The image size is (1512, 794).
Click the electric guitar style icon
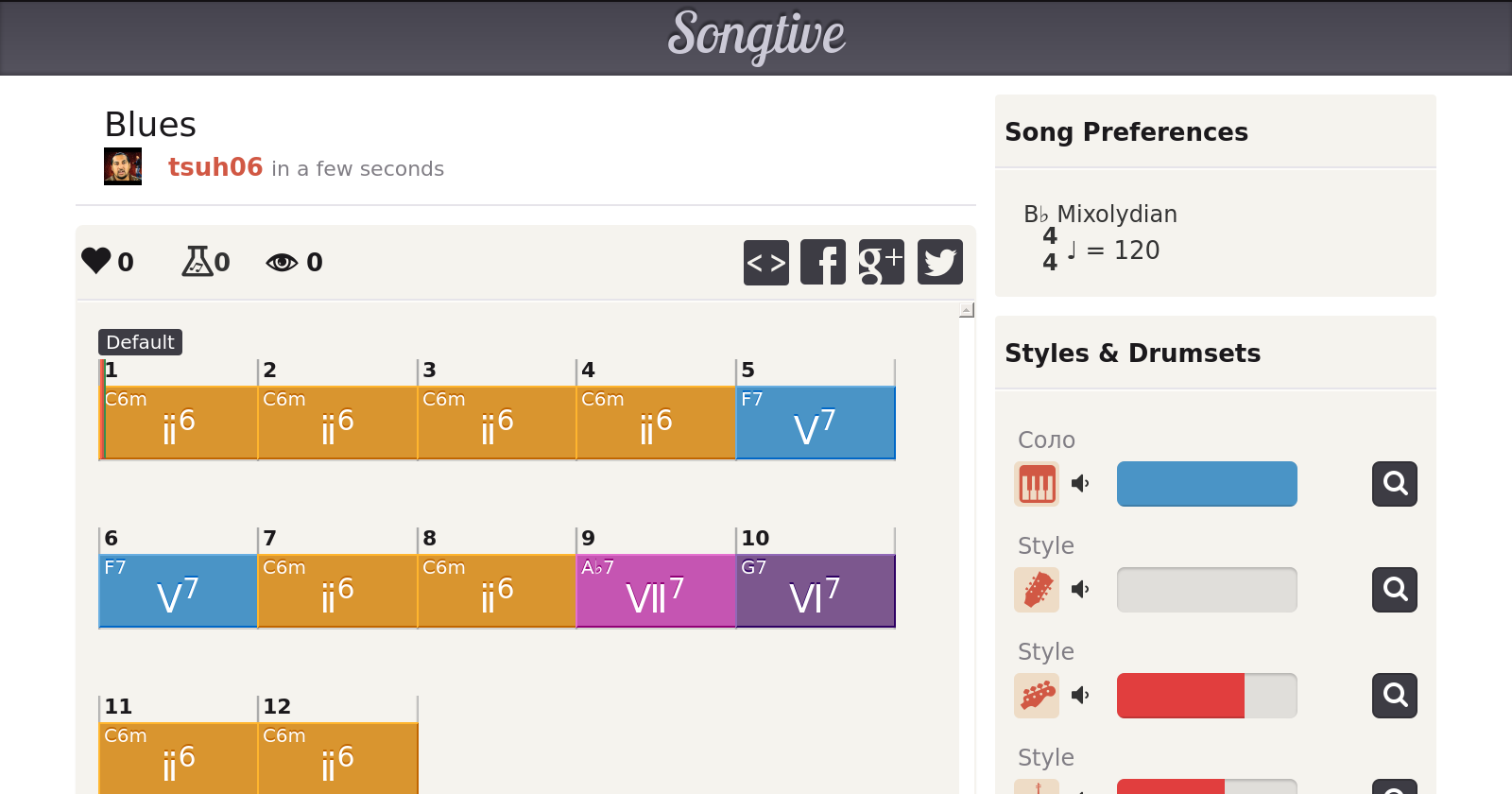coord(1037,696)
